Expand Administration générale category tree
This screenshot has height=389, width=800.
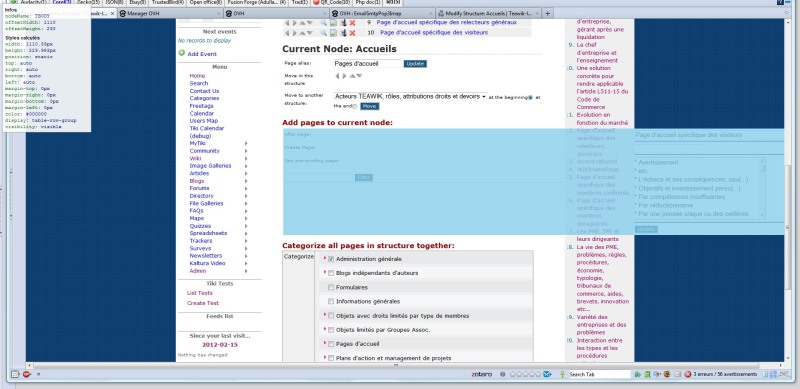(324, 258)
